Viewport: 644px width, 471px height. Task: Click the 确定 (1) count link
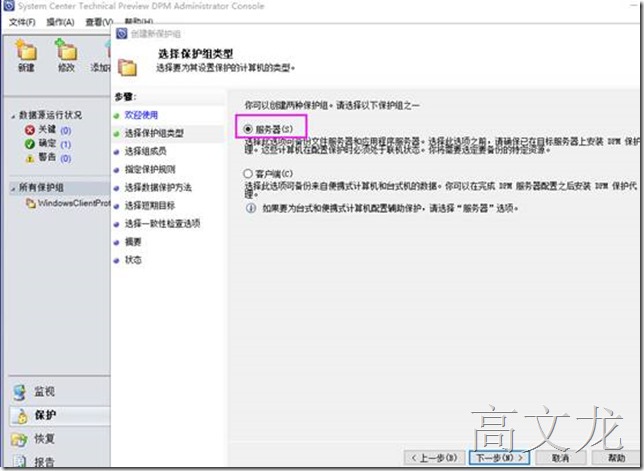coord(66,145)
